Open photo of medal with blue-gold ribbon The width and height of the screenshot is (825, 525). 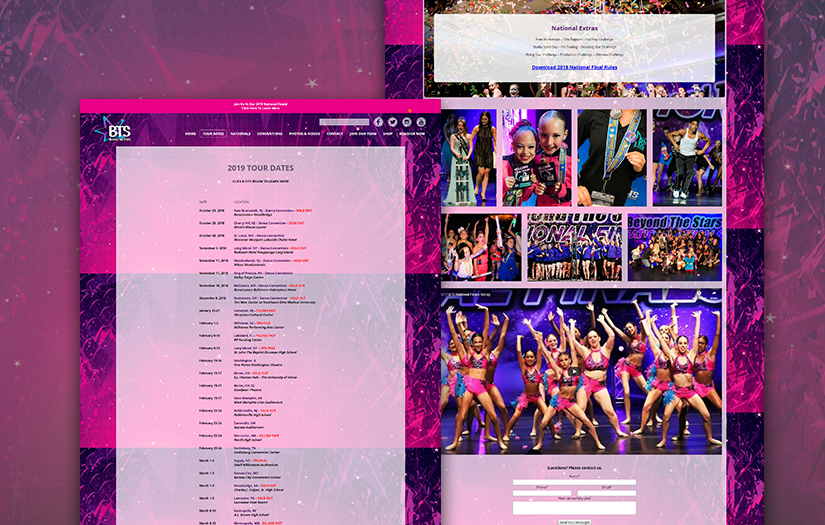612,157
